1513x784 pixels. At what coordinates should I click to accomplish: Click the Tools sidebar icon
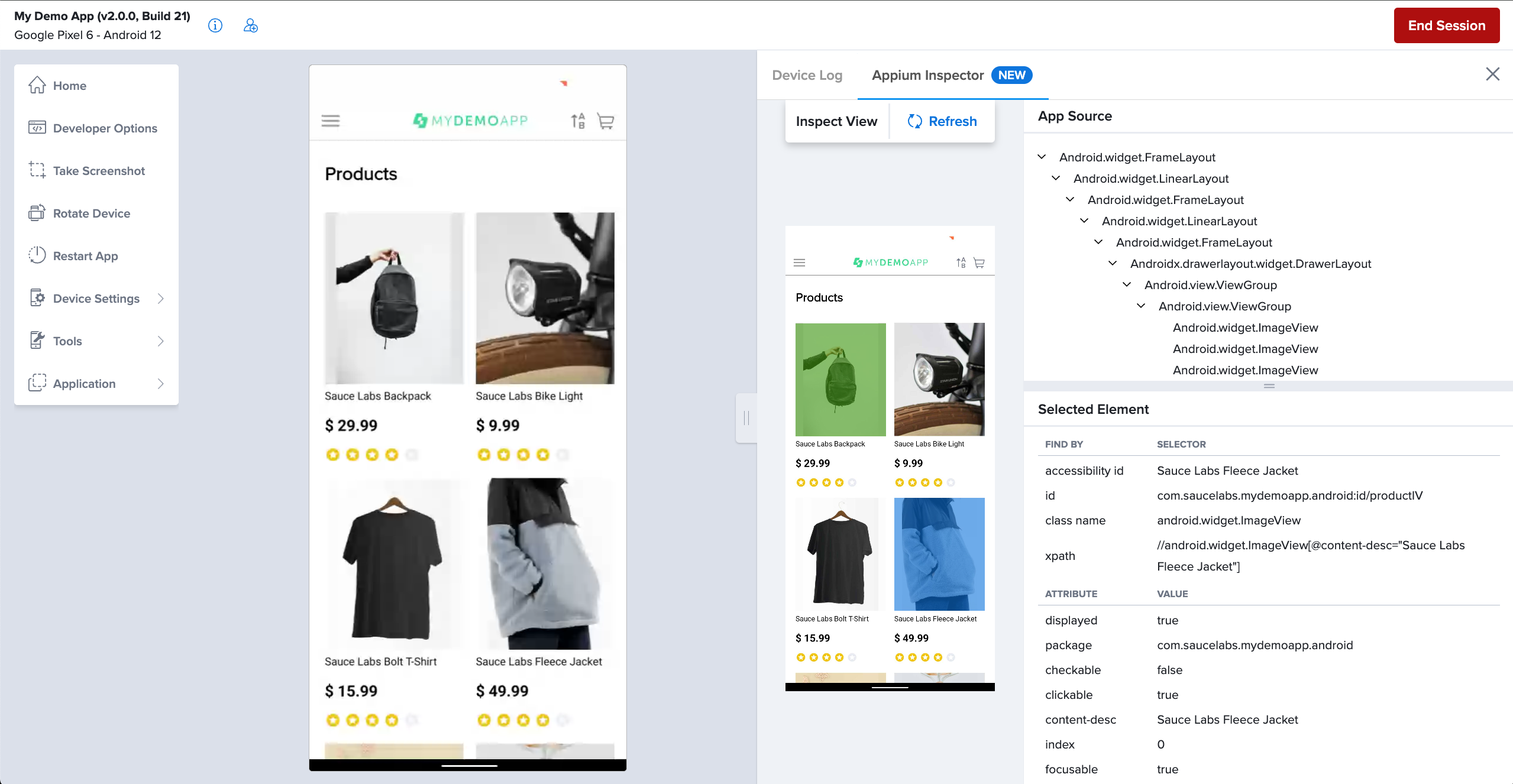36,340
